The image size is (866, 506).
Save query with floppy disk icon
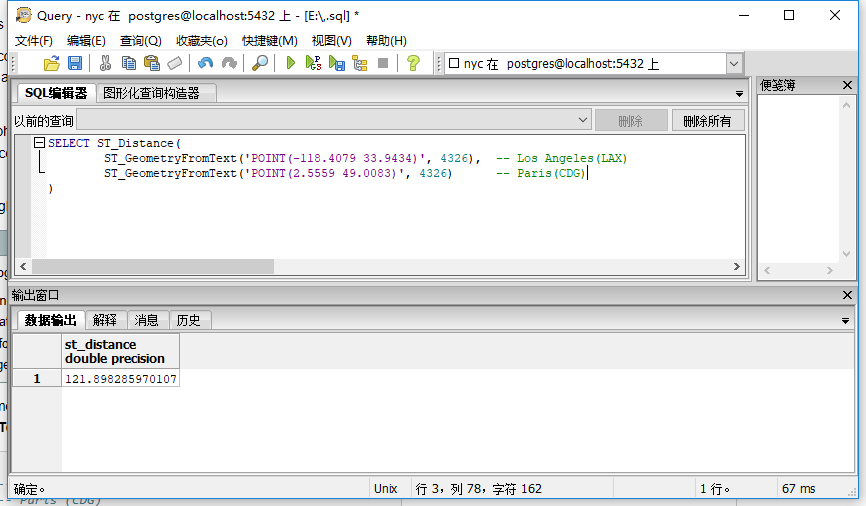pos(75,64)
